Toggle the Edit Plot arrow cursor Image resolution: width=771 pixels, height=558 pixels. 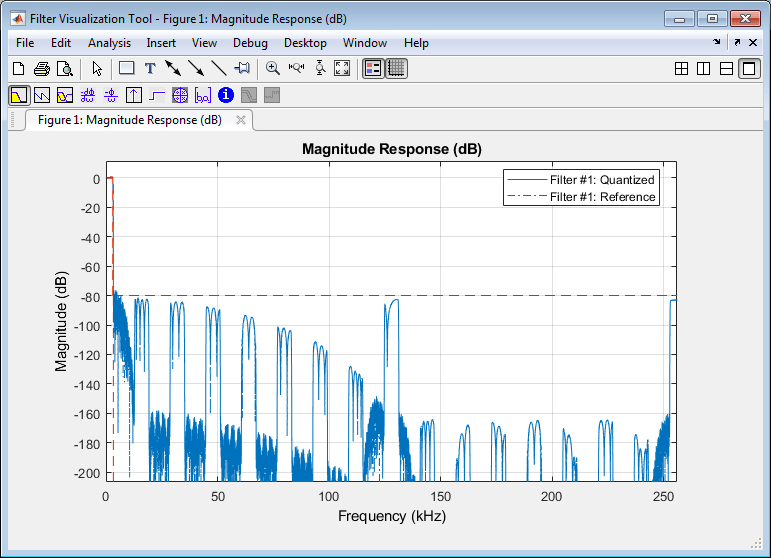pyautogui.click(x=97, y=69)
